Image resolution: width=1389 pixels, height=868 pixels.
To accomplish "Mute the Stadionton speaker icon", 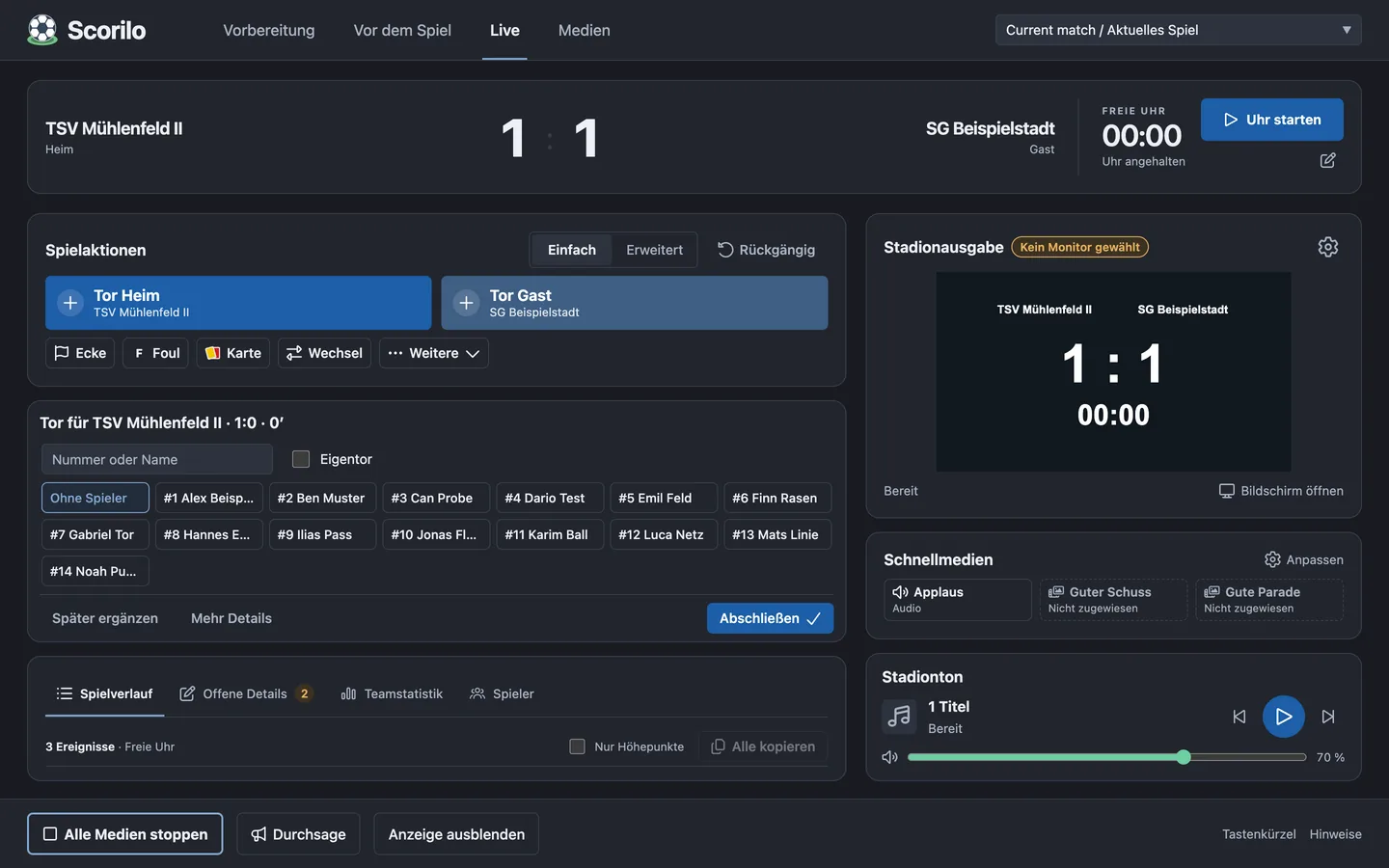I will tap(890, 757).
